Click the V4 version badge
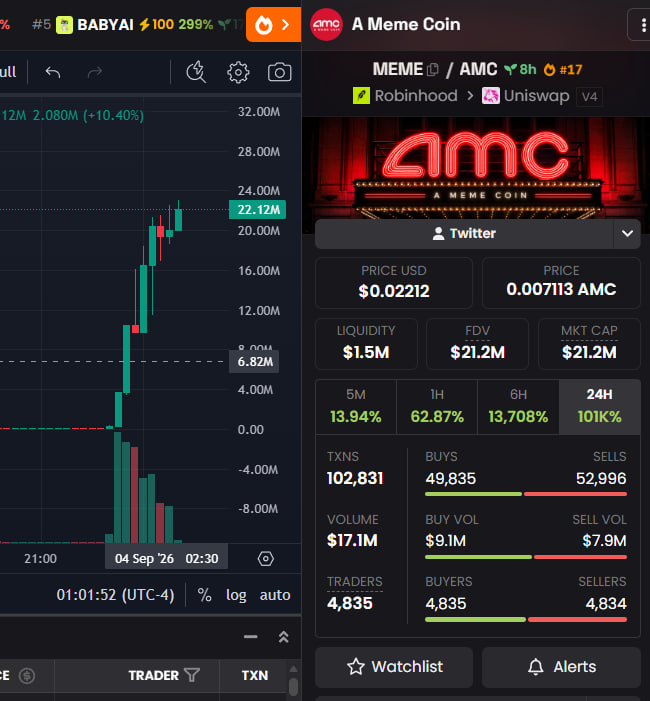650x701 pixels. coord(590,97)
